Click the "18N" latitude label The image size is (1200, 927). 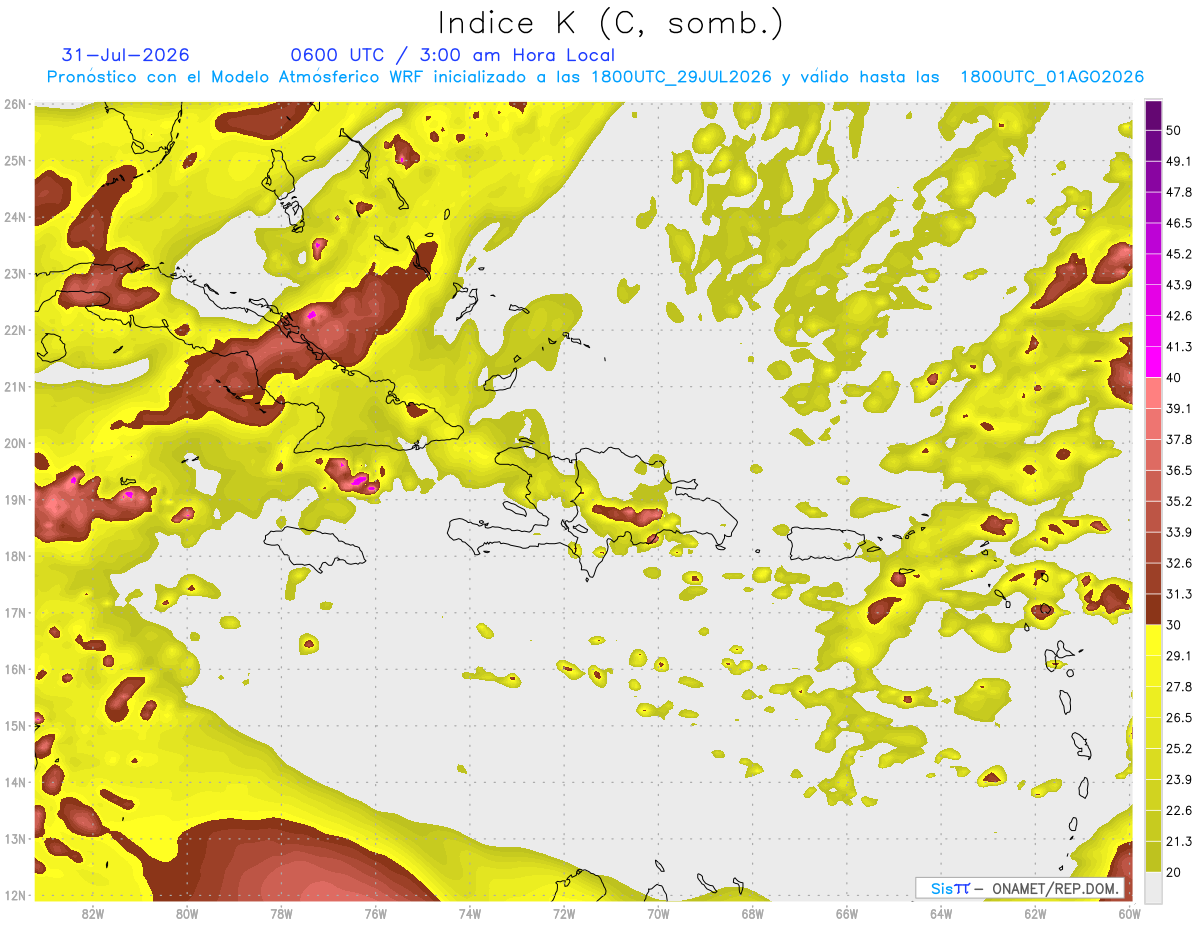14,556
